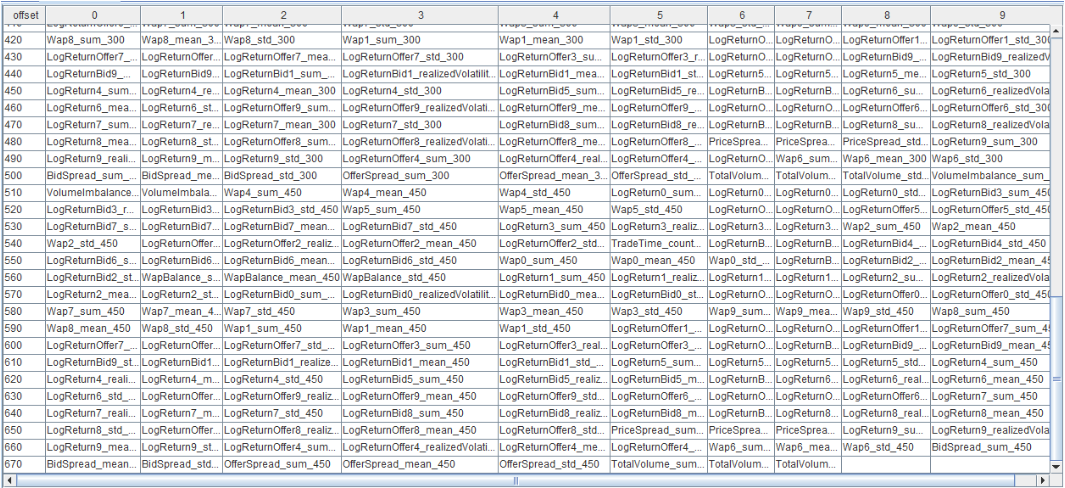Select cell Wap8_mean_450
Viewport: 1065px width, 488px height.
coord(92,328)
